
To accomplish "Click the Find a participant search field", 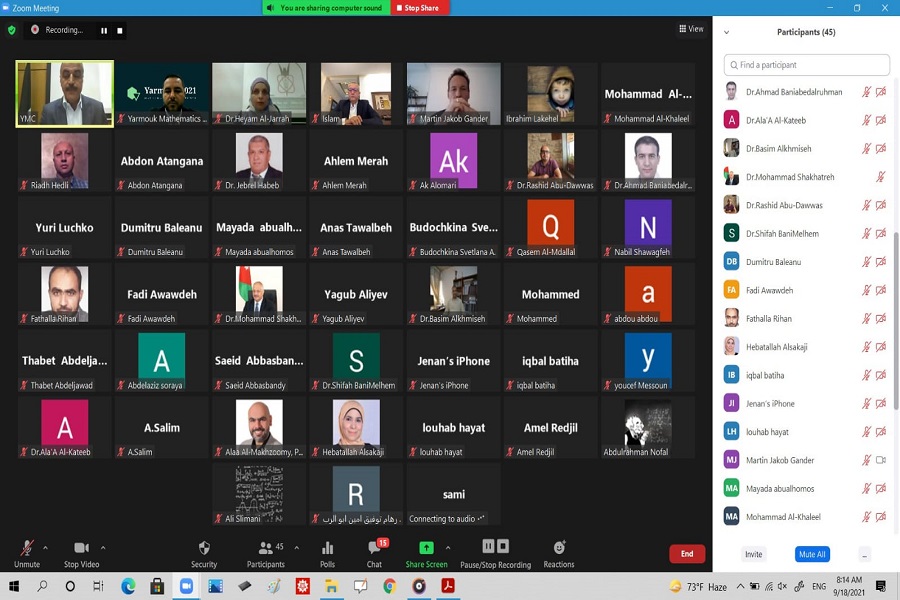I will point(806,65).
